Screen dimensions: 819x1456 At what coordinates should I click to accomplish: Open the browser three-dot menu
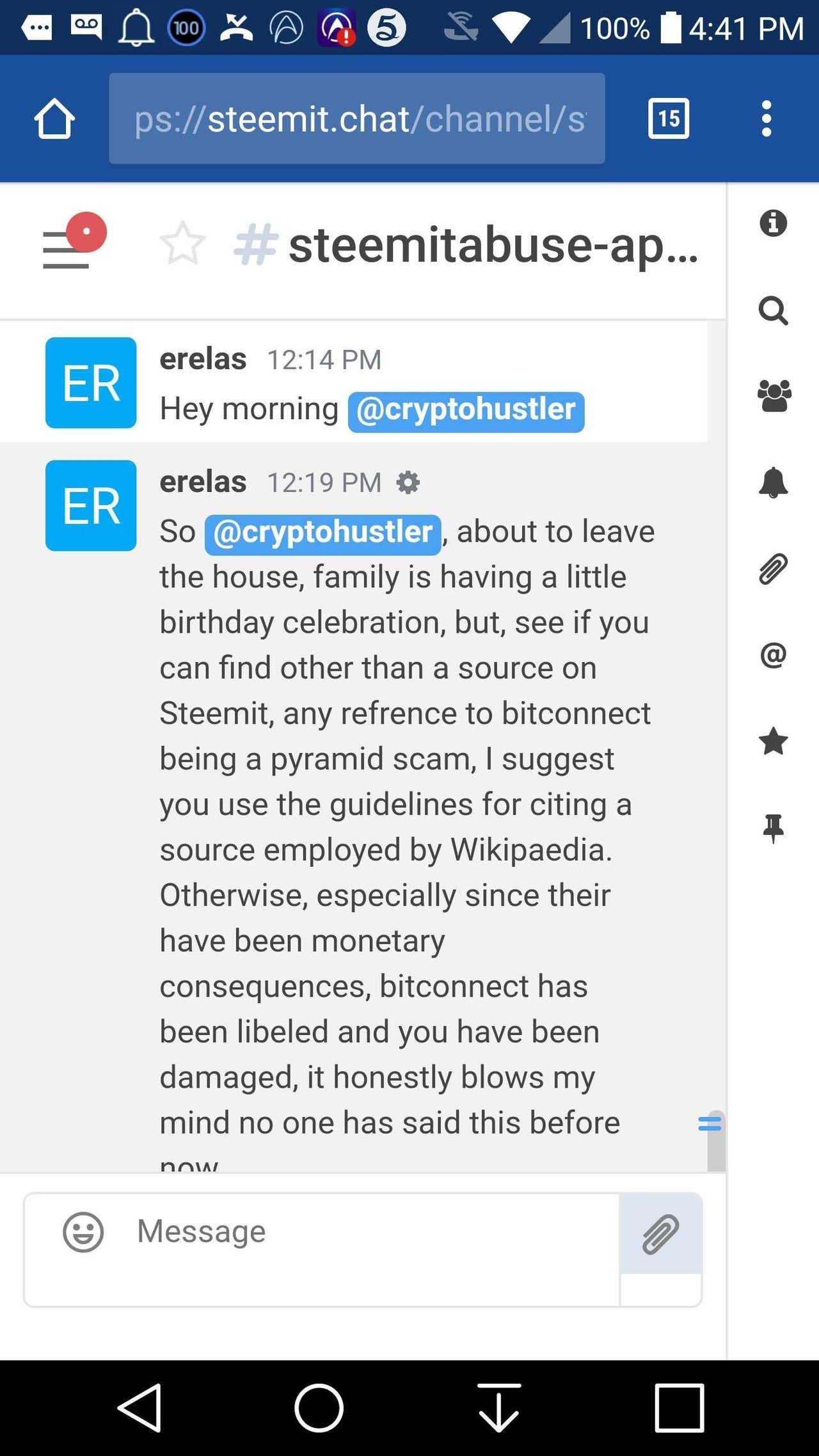tap(766, 118)
